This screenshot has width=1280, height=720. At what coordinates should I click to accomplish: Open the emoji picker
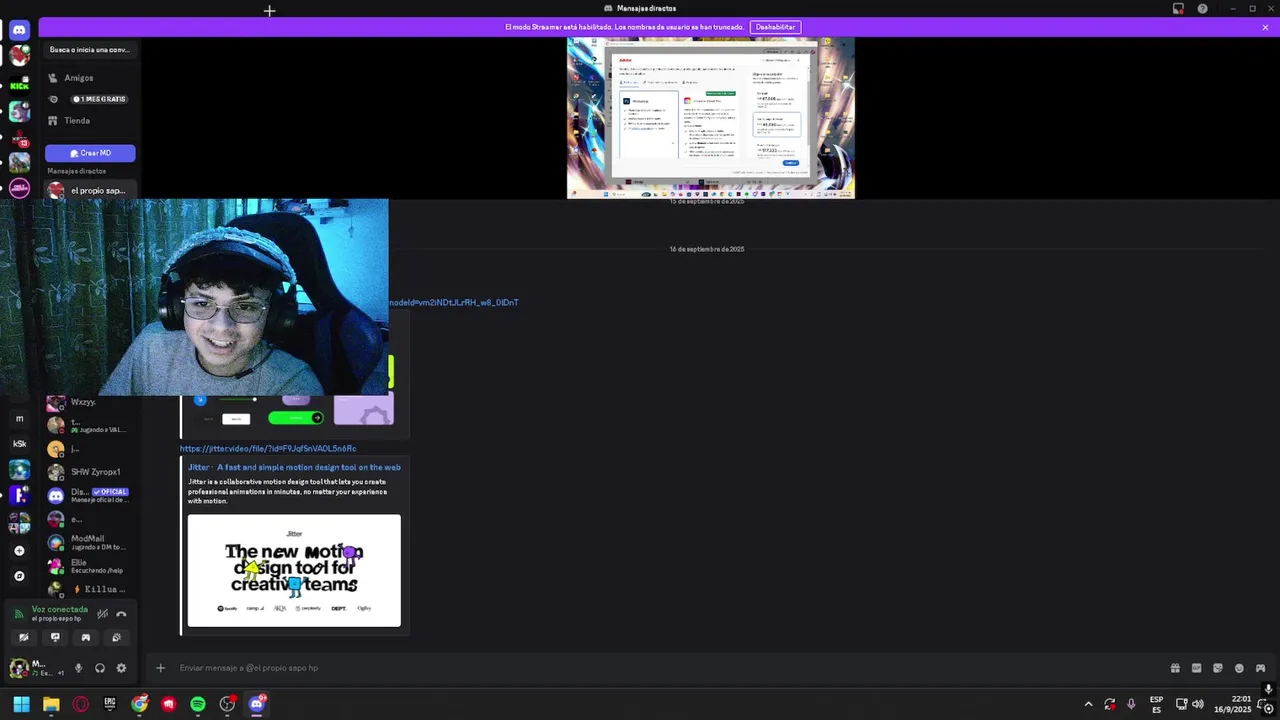[1239, 668]
